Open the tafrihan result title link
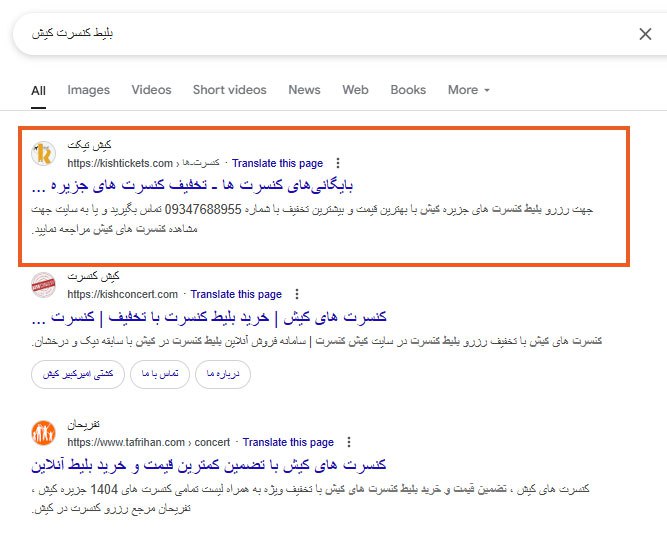667x537 pixels. [x=208, y=465]
